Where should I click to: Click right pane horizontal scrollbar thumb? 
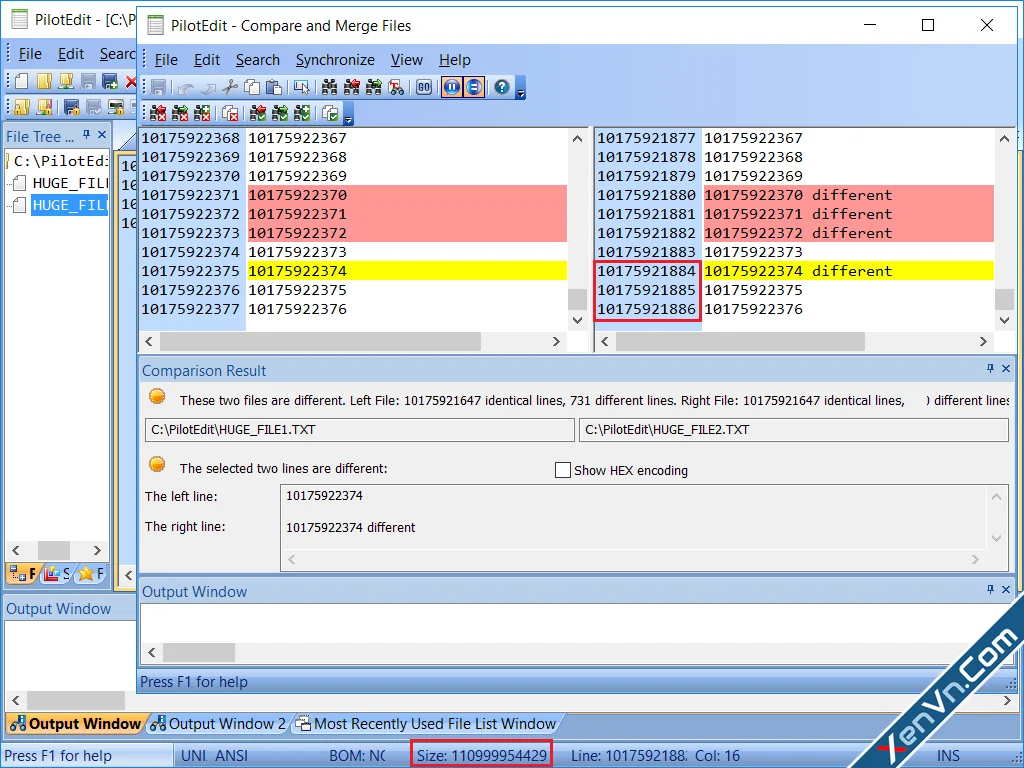pos(740,341)
